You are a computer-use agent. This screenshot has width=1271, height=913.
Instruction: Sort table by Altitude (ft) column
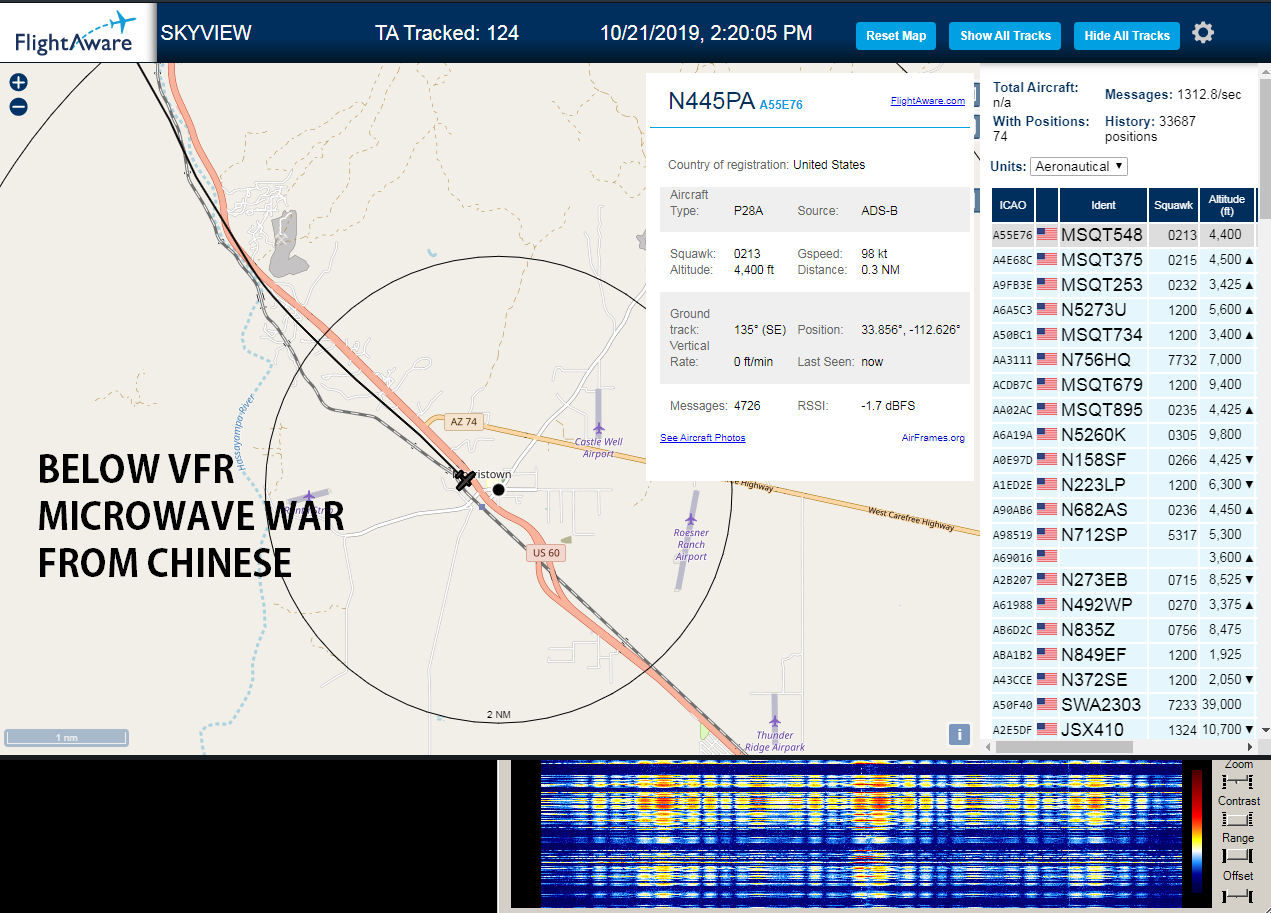point(1226,205)
